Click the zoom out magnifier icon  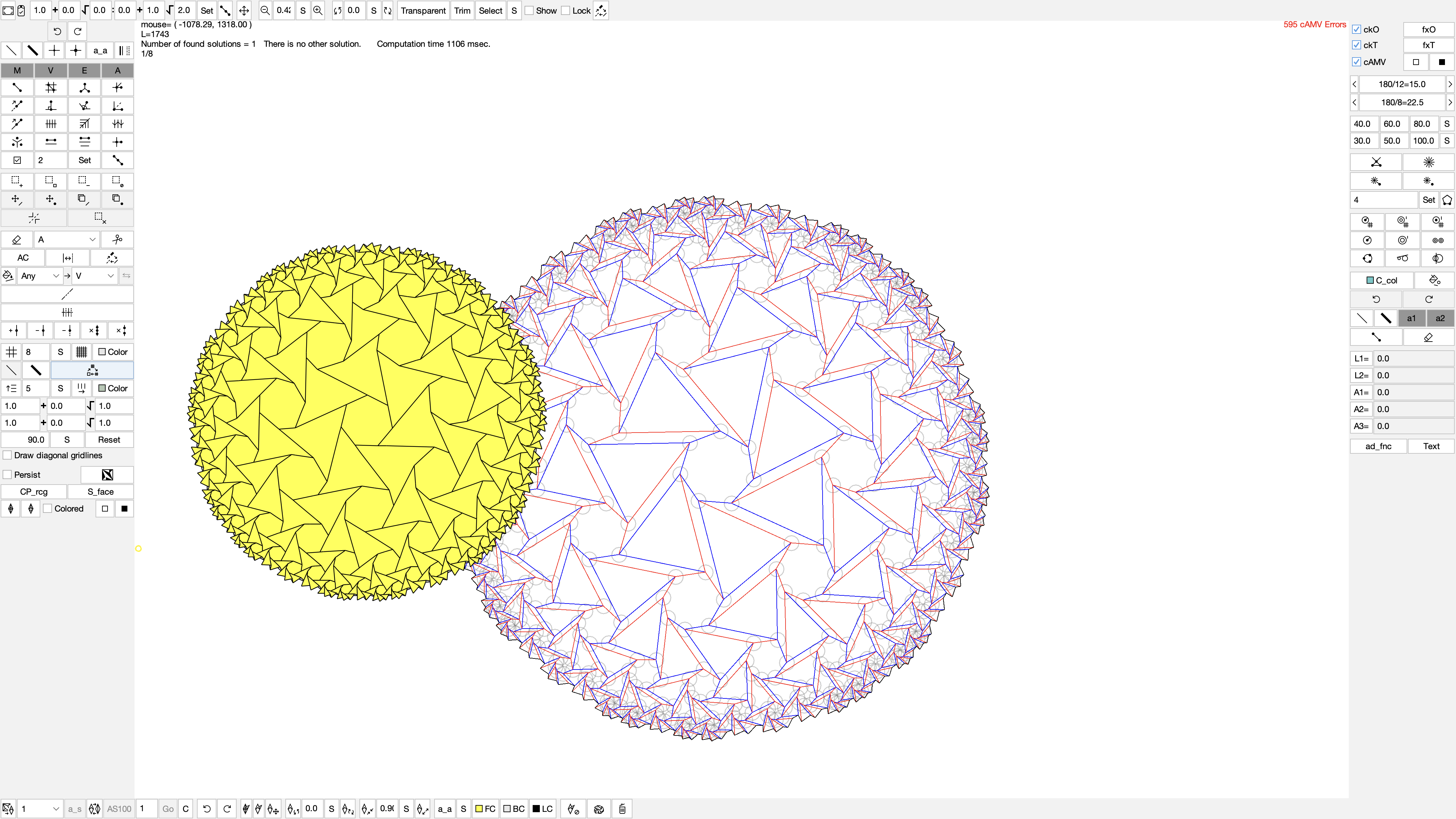point(265,10)
